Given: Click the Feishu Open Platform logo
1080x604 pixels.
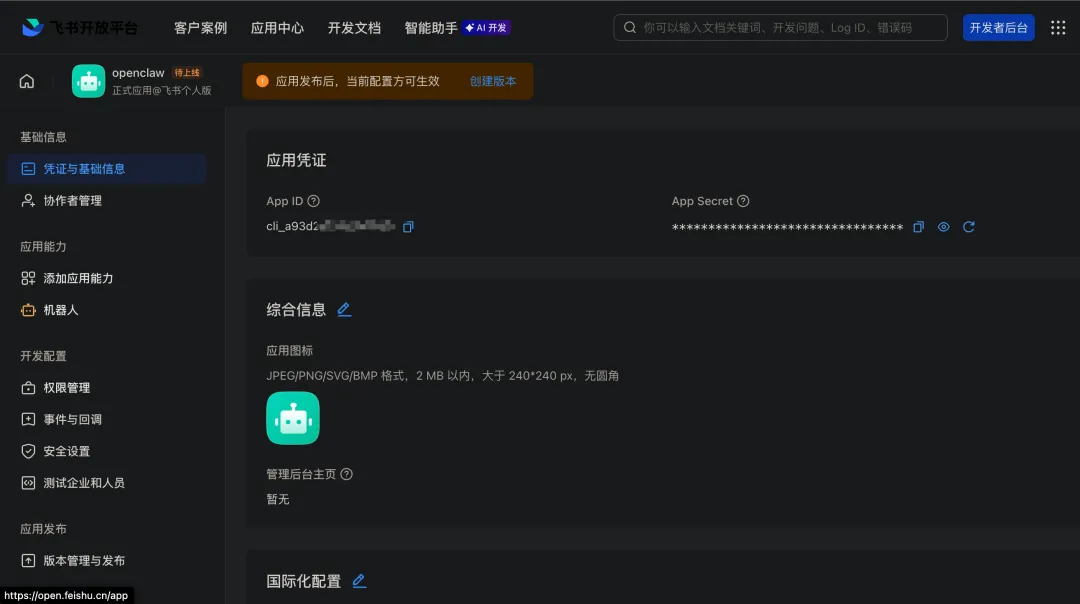Looking at the screenshot, I should point(80,28).
